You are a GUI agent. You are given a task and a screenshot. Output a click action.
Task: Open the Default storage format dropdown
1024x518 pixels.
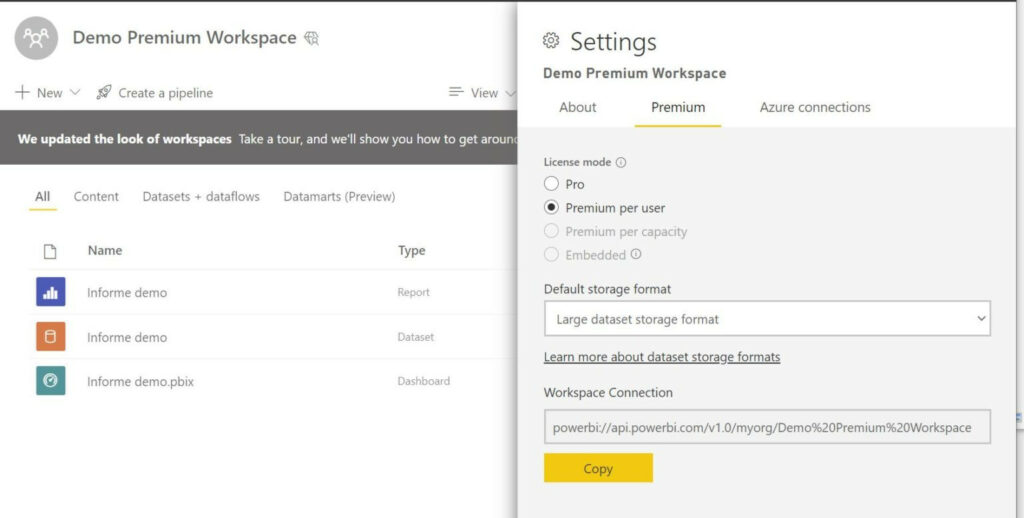[767, 319]
